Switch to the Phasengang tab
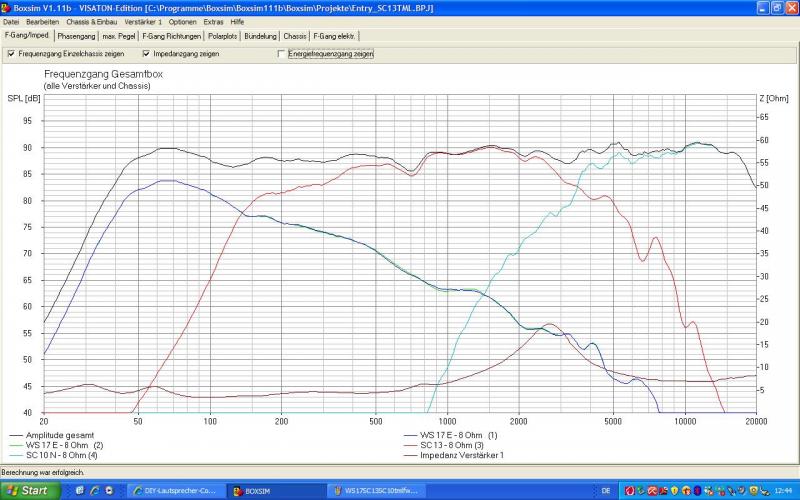This screenshot has width=800, height=500. tap(75, 36)
